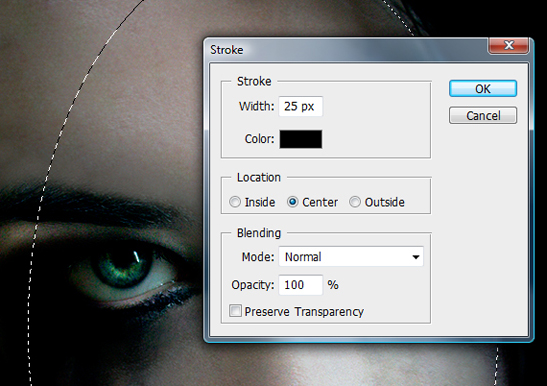Image resolution: width=547 pixels, height=386 pixels.
Task: Click the Center label text
Action: coord(320,202)
